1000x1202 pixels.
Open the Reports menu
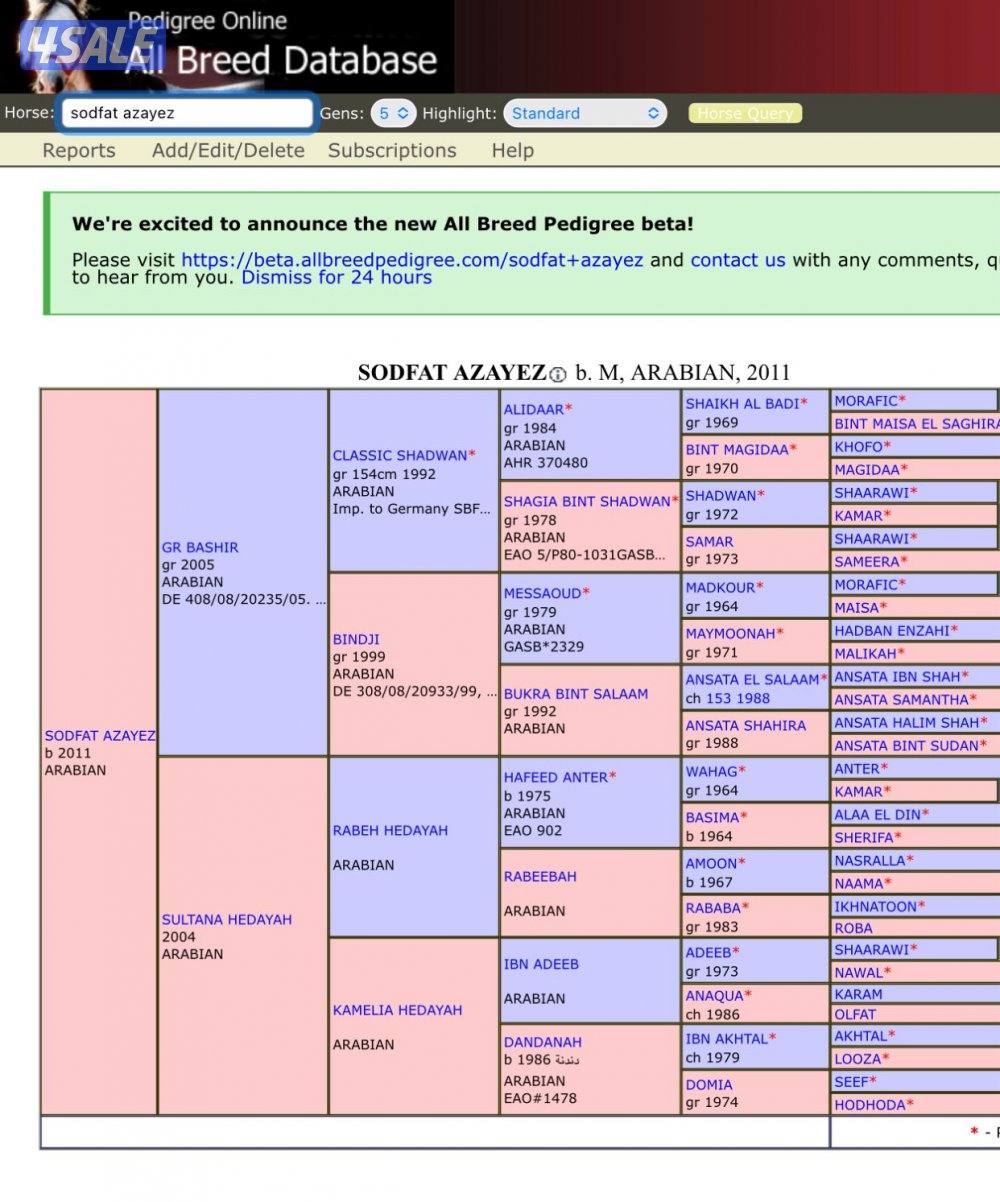pos(78,150)
